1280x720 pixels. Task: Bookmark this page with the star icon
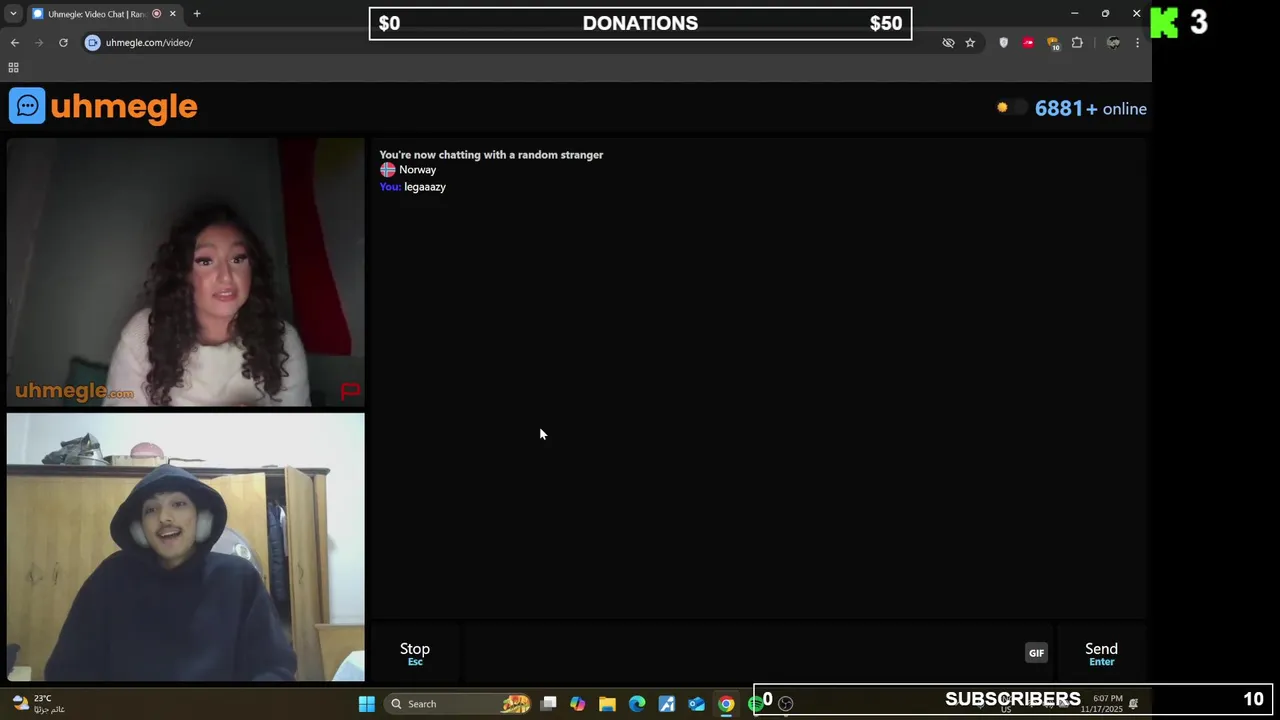pyautogui.click(x=970, y=43)
